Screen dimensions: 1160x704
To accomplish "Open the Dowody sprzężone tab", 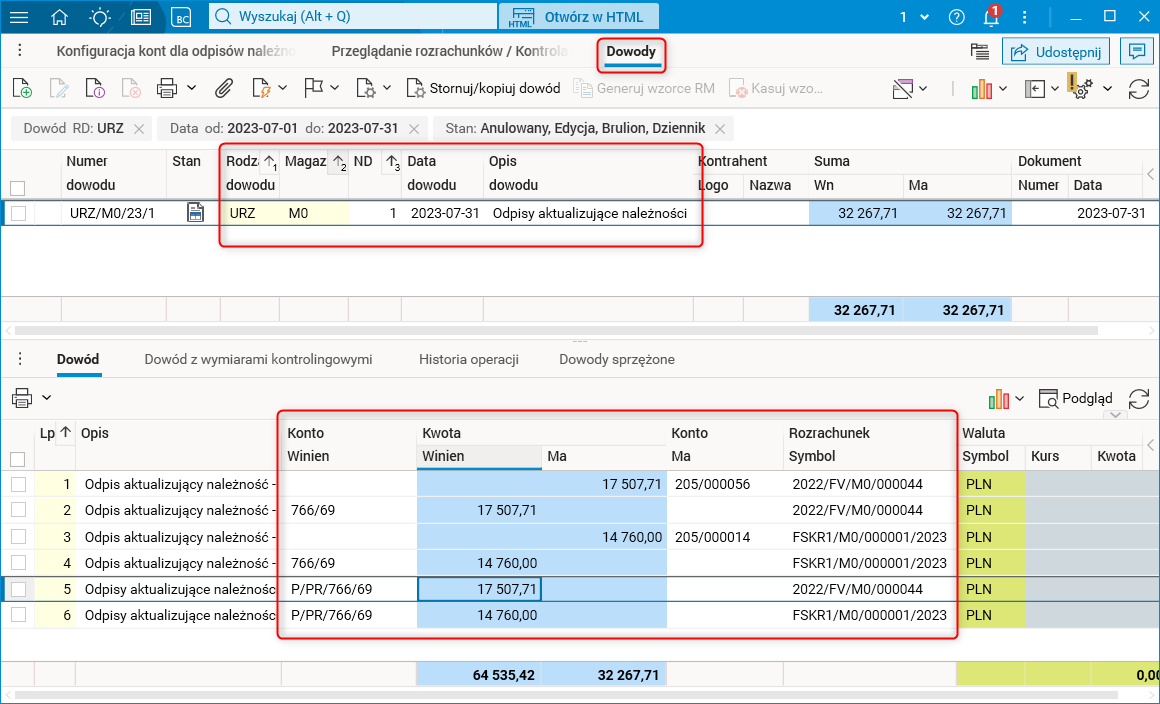I will click(x=616, y=359).
